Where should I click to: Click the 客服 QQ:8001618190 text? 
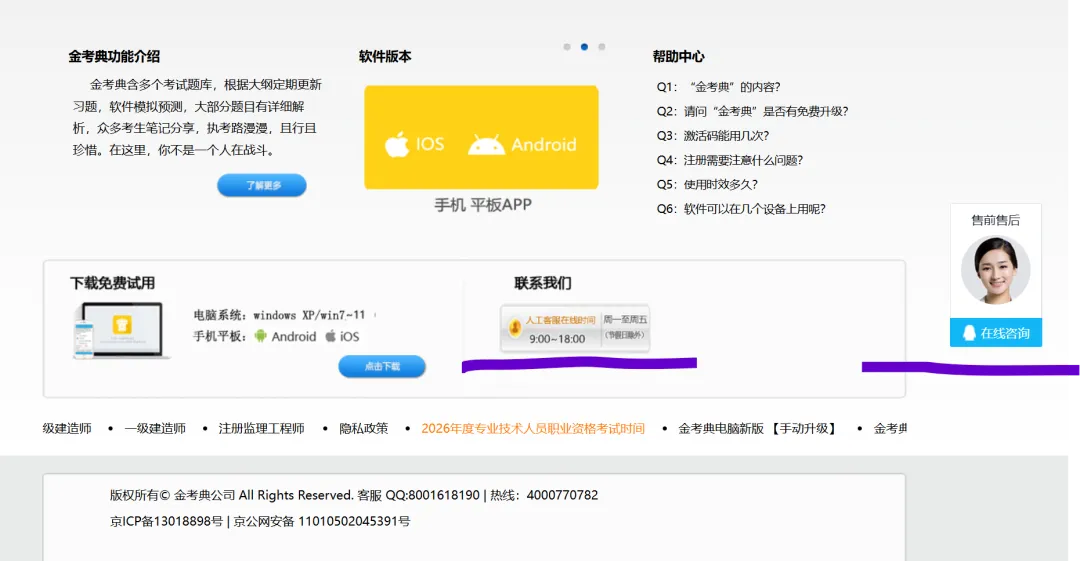tap(419, 495)
